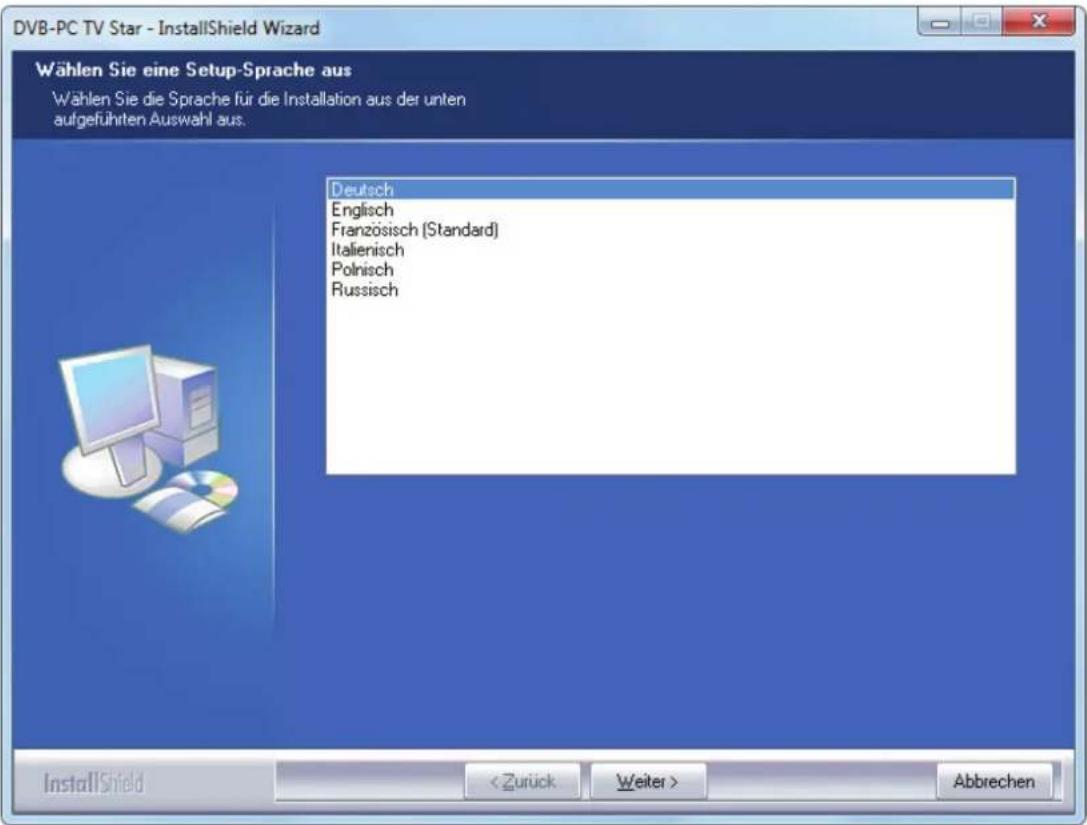Click the Weiter button to continue

(648, 781)
